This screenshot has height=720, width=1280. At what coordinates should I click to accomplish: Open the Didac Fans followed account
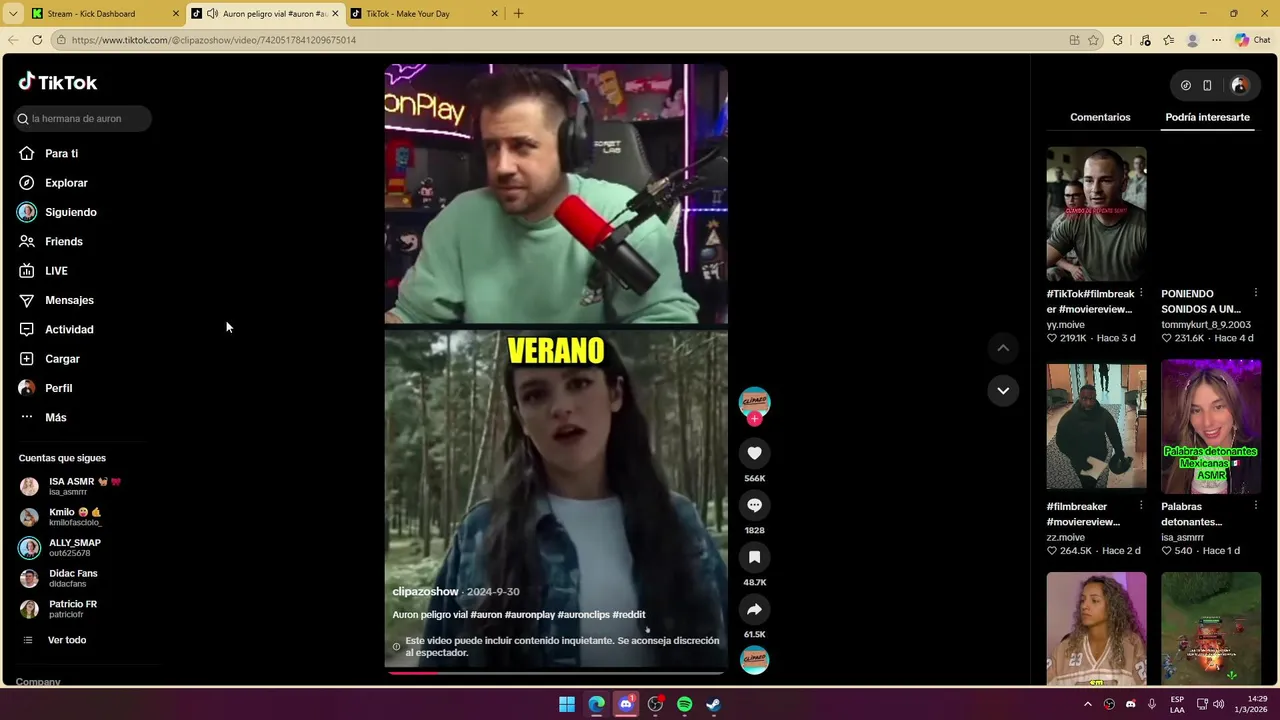(73, 578)
